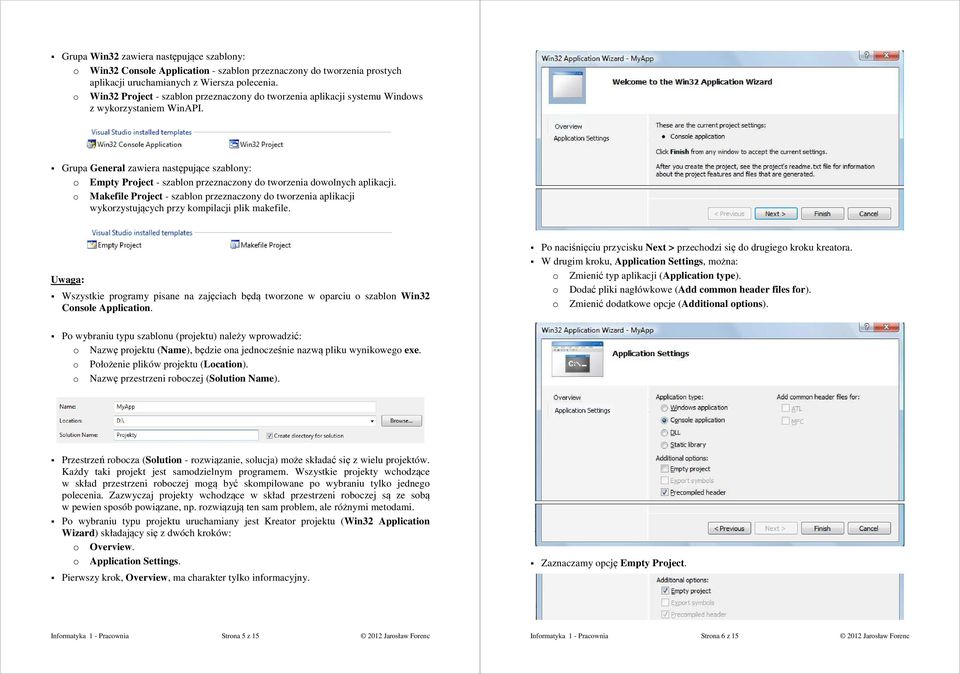Click 'Welcome to the Win32 Application Wizard' heading
This screenshot has width=960, height=674.
(x=692, y=82)
